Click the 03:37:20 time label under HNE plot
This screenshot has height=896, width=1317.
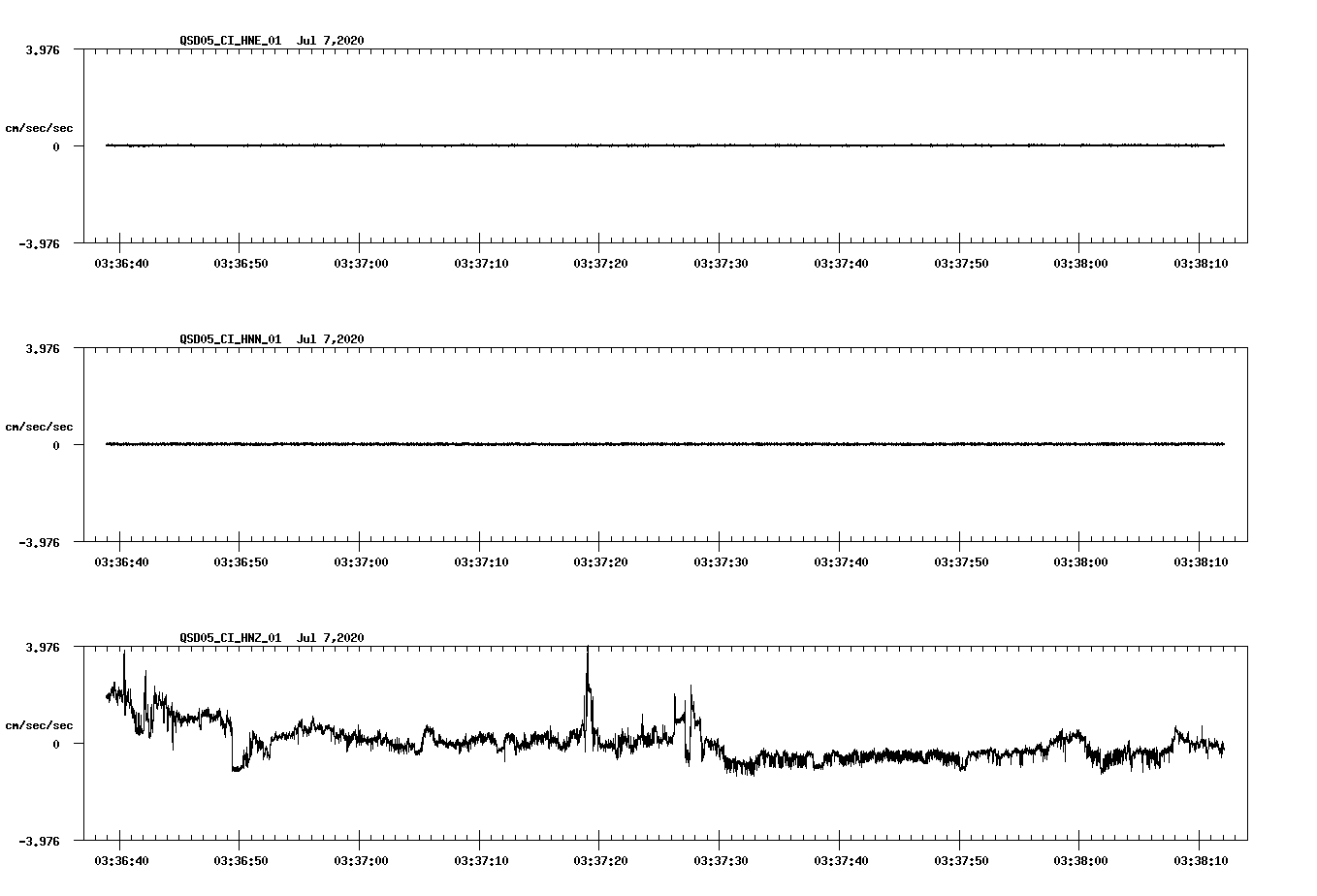coord(600,264)
